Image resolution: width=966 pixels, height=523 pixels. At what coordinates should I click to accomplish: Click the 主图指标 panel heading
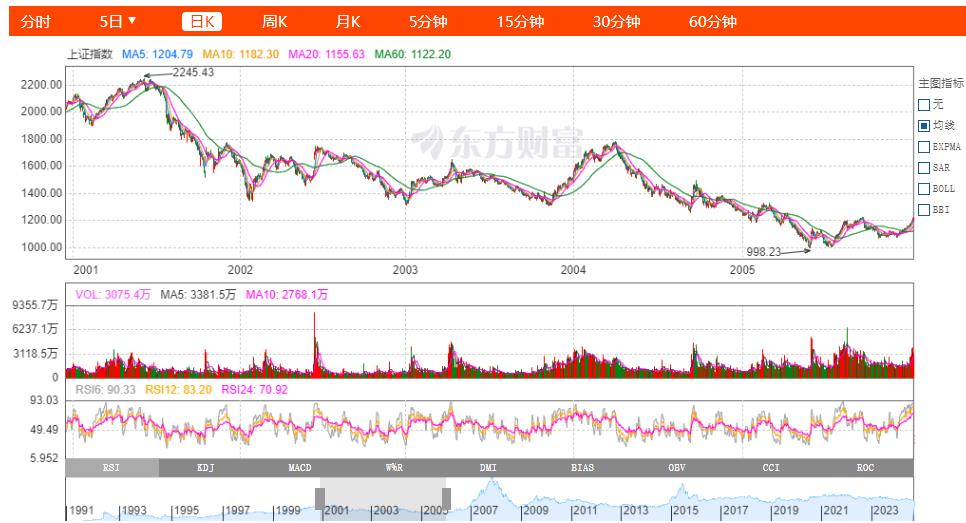(941, 83)
